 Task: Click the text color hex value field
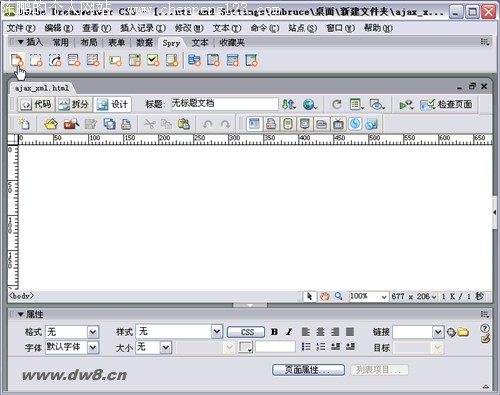point(275,347)
